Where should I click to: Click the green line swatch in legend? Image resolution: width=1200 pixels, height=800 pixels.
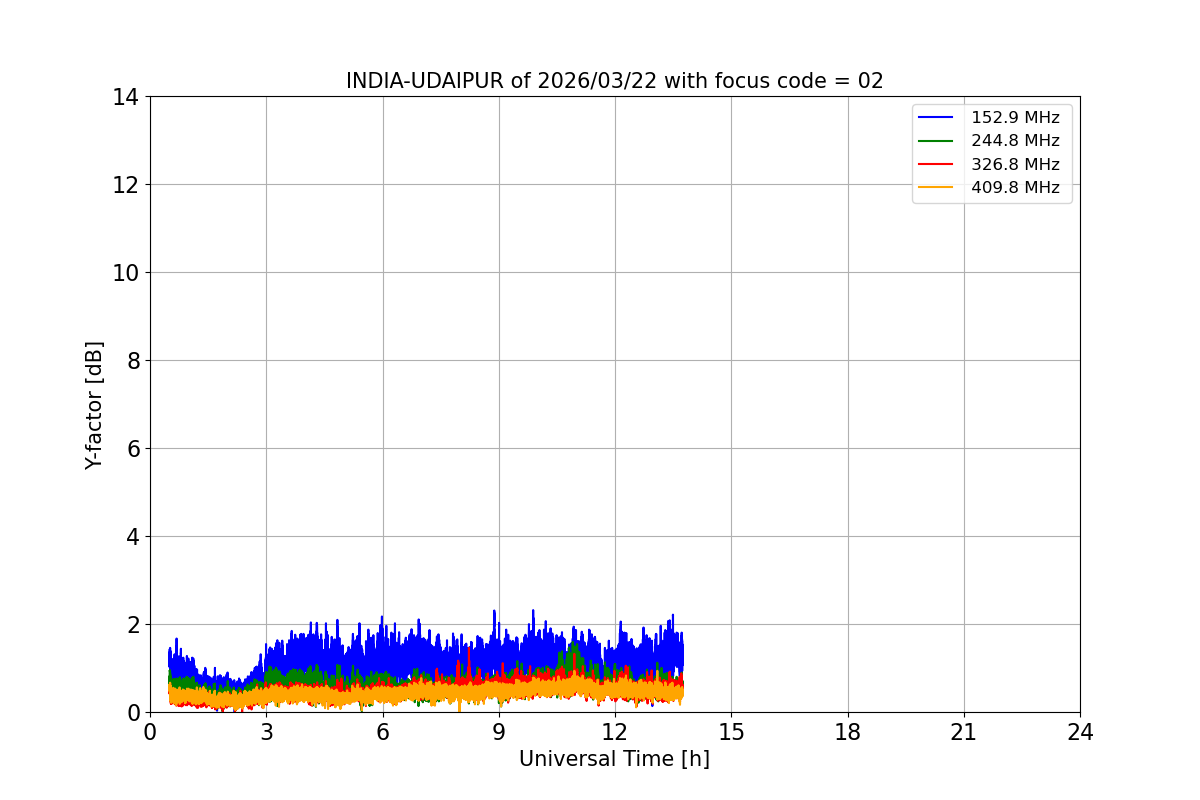pos(936,141)
